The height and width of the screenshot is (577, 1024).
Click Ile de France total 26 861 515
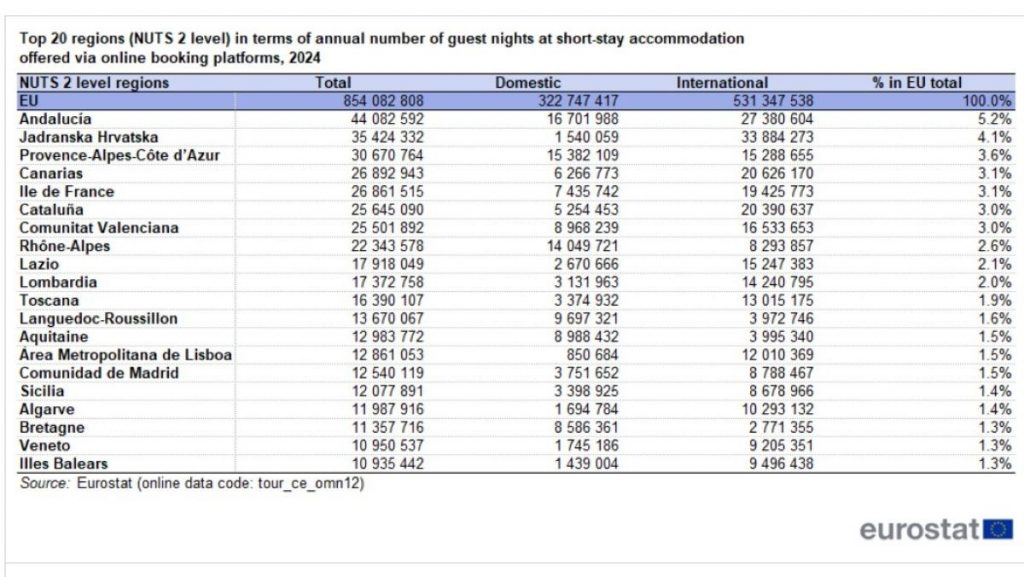pos(387,192)
